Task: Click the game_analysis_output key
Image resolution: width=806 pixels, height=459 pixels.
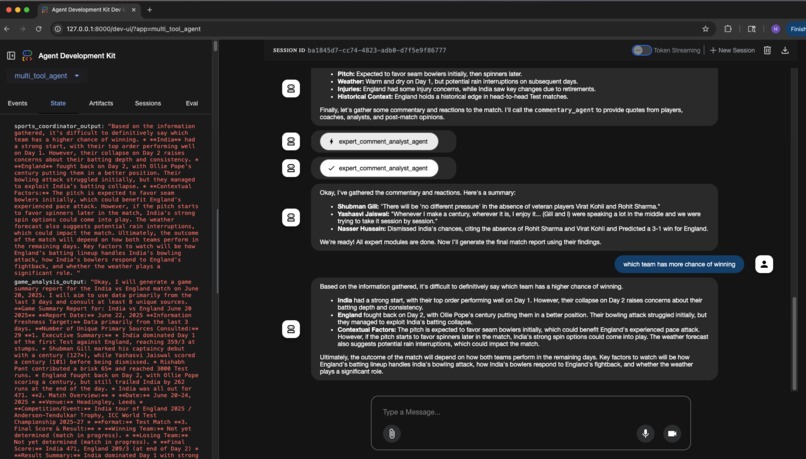Action: 51,282
